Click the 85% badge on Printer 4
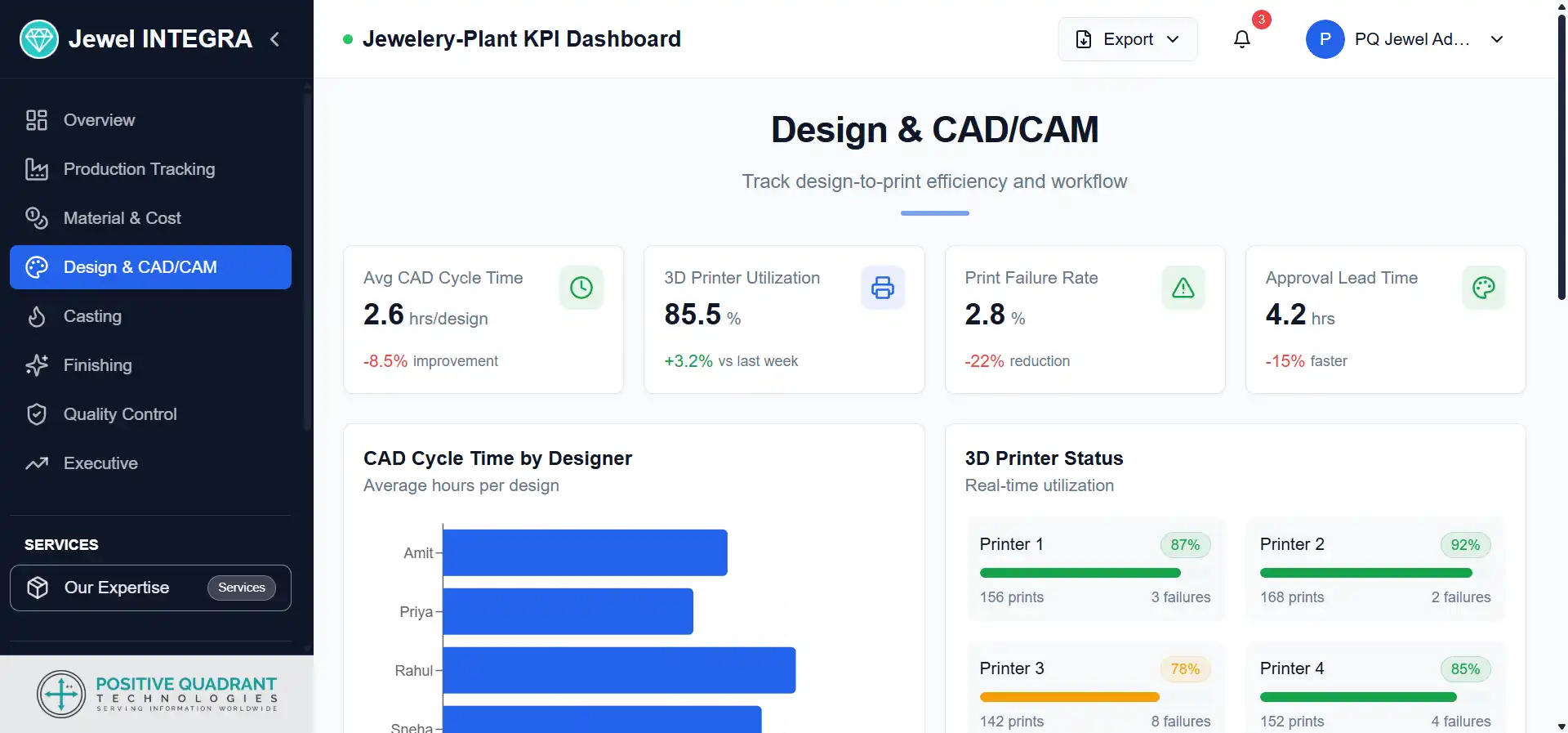1568x733 pixels. (x=1465, y=669)
